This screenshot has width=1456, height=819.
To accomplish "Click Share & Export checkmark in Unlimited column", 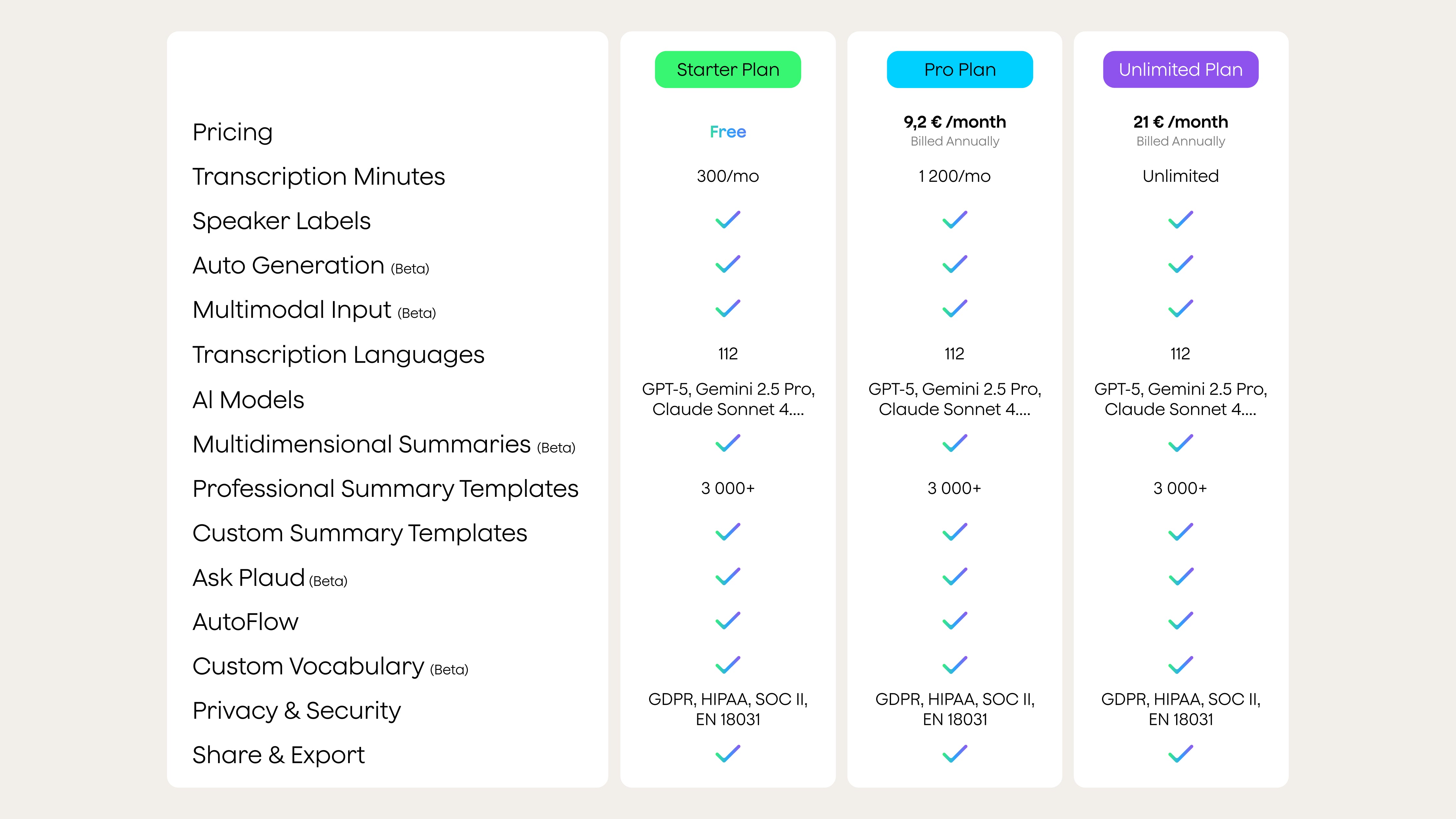I will (x=1180, y=754).
